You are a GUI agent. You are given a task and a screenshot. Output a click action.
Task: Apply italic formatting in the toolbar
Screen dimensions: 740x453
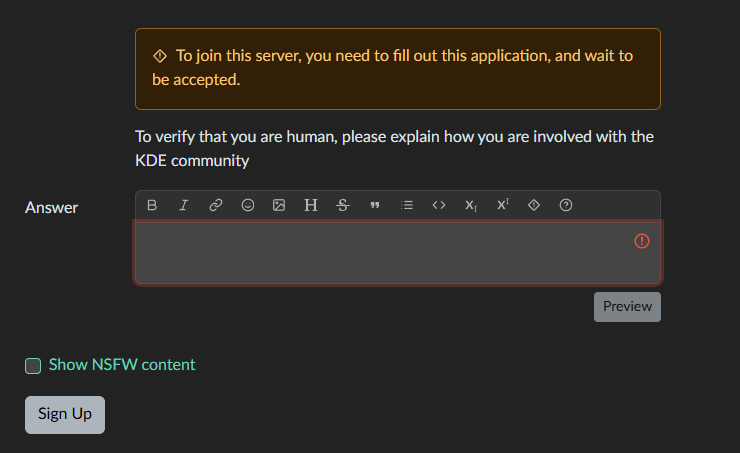click(x=184, y=205)
